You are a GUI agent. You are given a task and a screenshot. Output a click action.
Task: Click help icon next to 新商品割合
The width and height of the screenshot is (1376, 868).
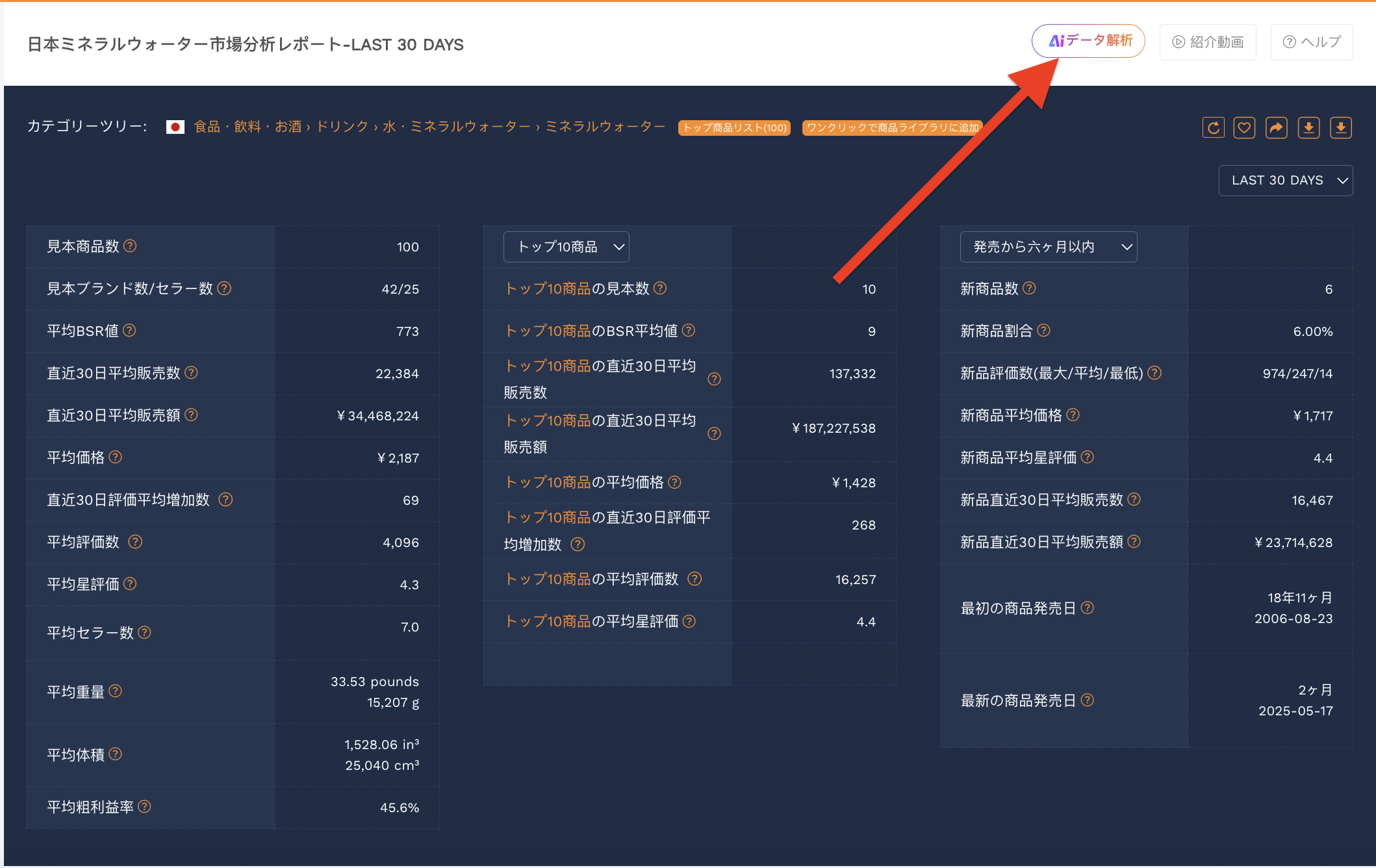click(x=1043, y=330)
